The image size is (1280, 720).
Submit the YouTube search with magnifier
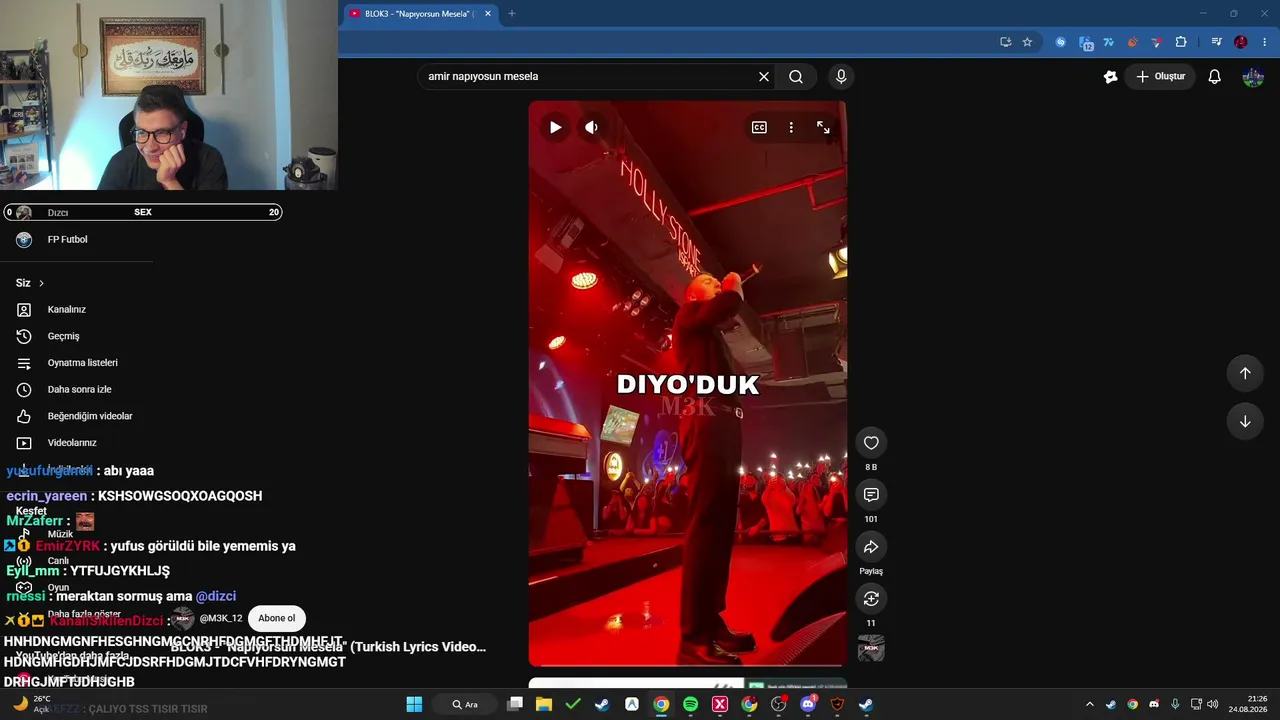pyautogui.click(x=796, y=76)
